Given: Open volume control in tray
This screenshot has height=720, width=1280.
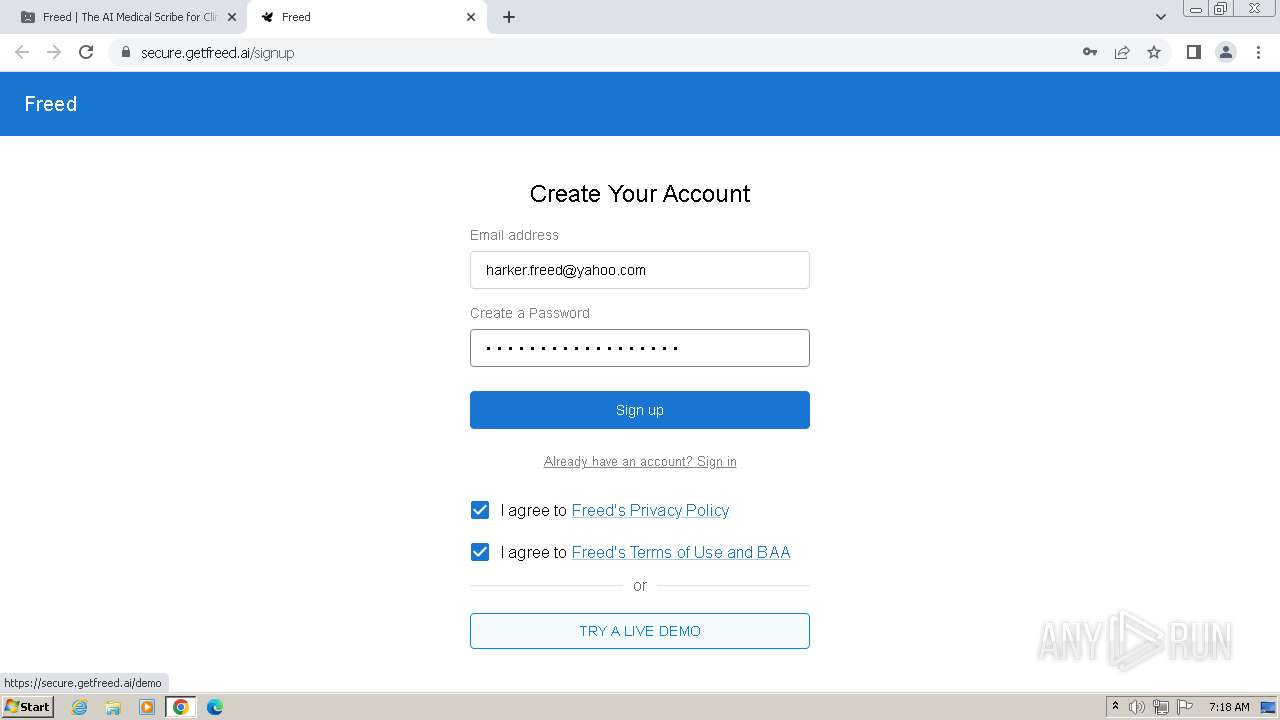Looking at the screenshot, I should [x=1137, y=707].
